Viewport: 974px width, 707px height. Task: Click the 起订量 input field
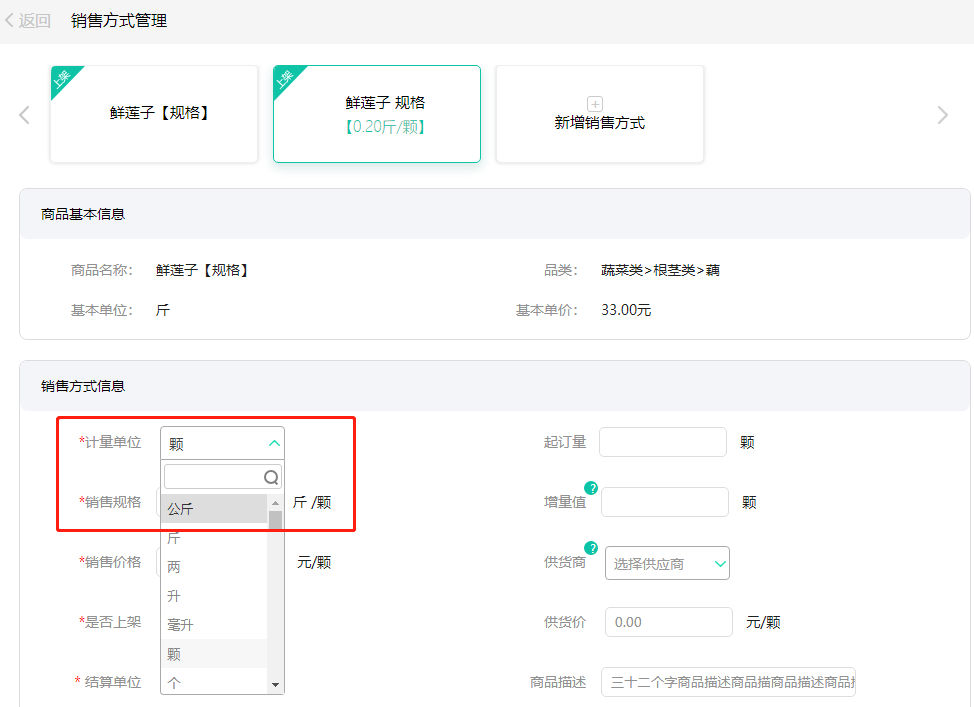click(x=662, y=442)
